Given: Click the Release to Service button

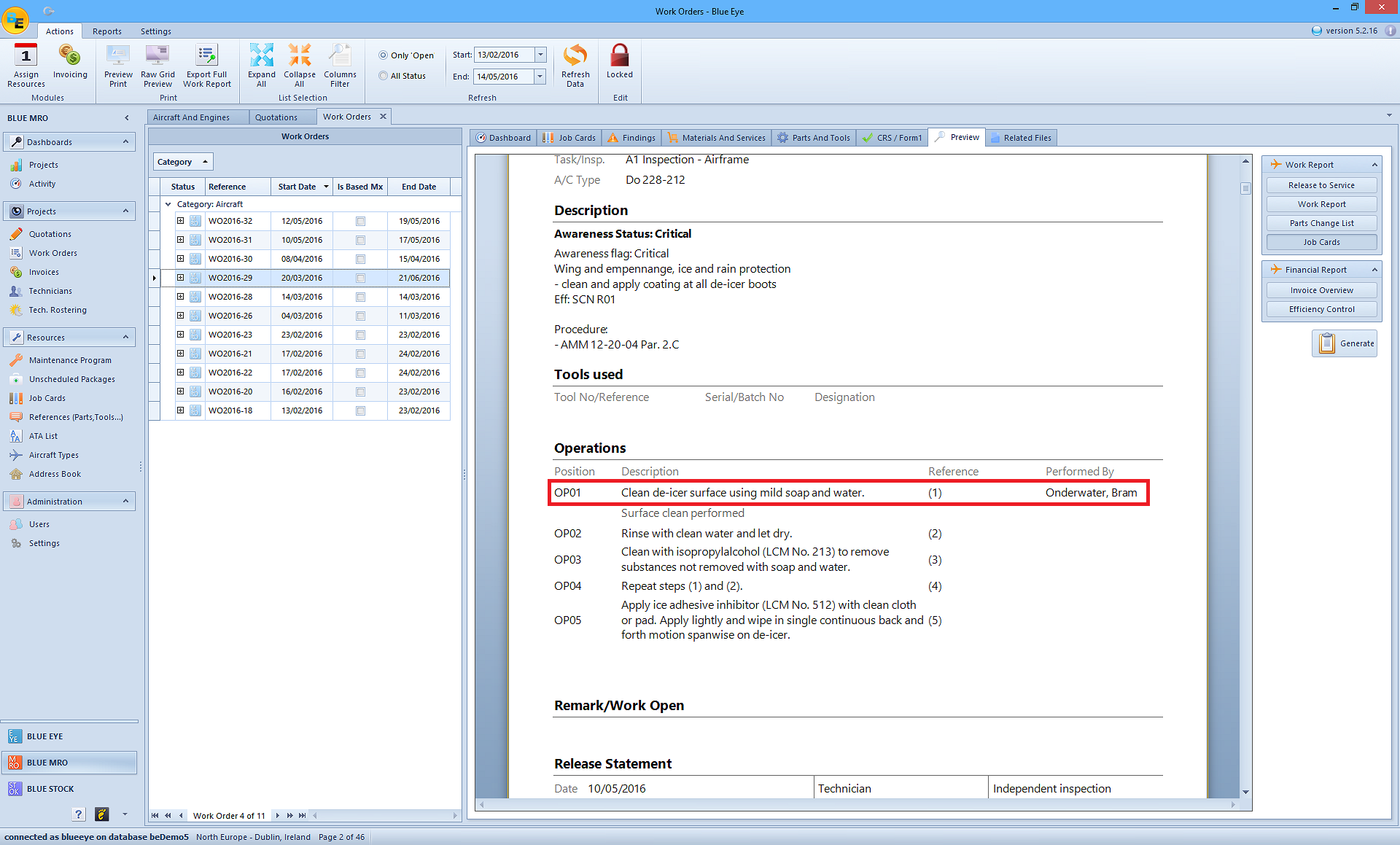Looking at the screenshot, I should (1321, 185).
